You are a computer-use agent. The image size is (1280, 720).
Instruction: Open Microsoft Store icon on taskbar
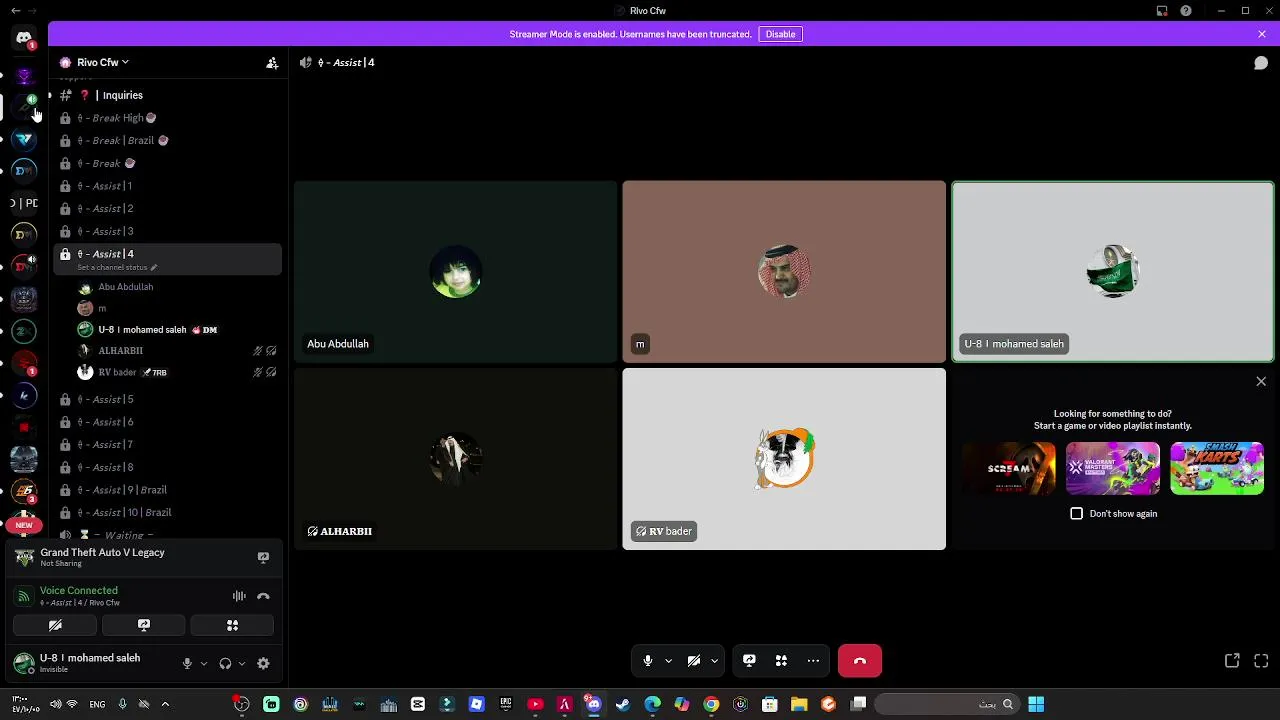770,704
